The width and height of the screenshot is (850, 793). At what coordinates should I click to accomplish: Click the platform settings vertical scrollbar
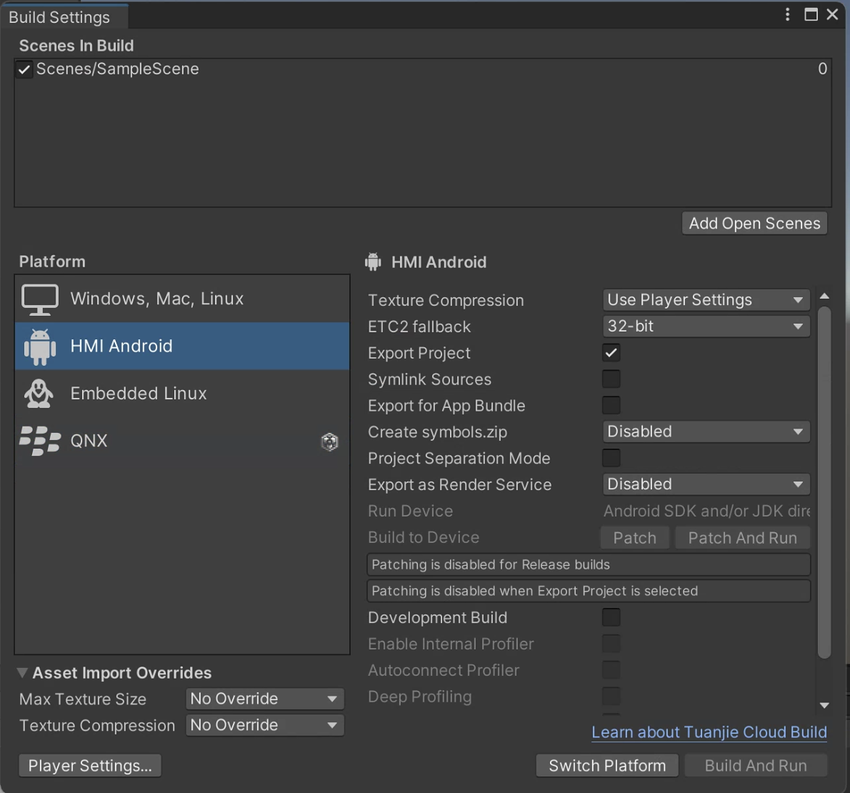824,480
